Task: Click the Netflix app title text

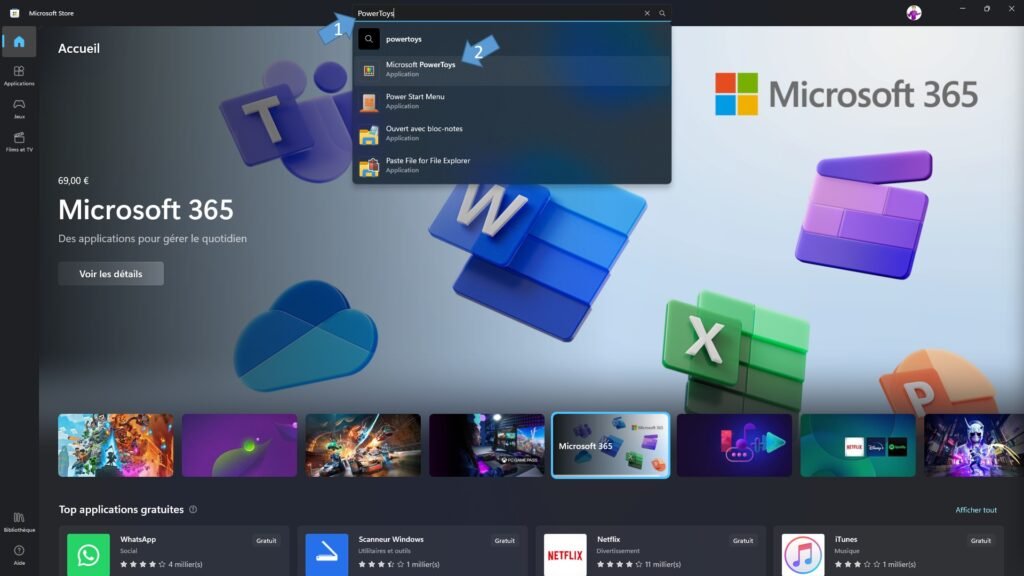Action: [608, 539]
